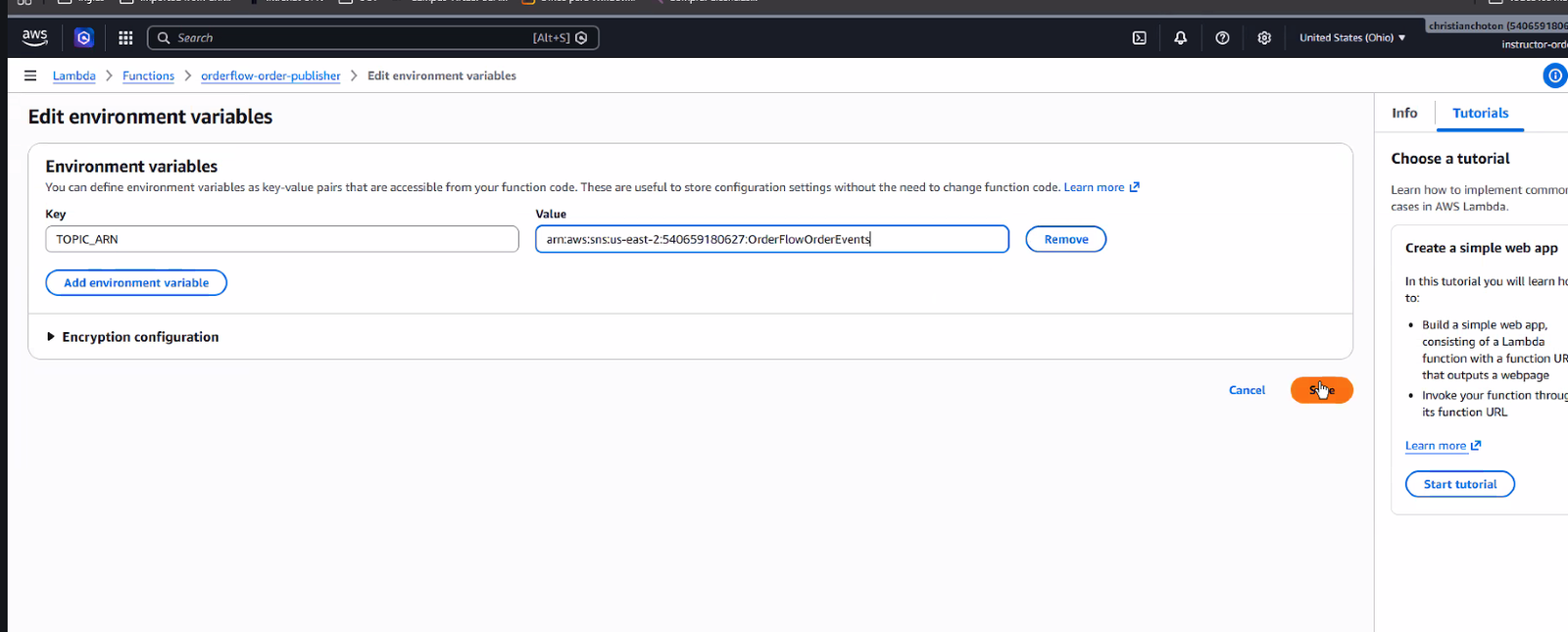The width and height of the screenshot is (1568, 632).
Task: Click the search magnifier icon
Action: tap(164, 38)
